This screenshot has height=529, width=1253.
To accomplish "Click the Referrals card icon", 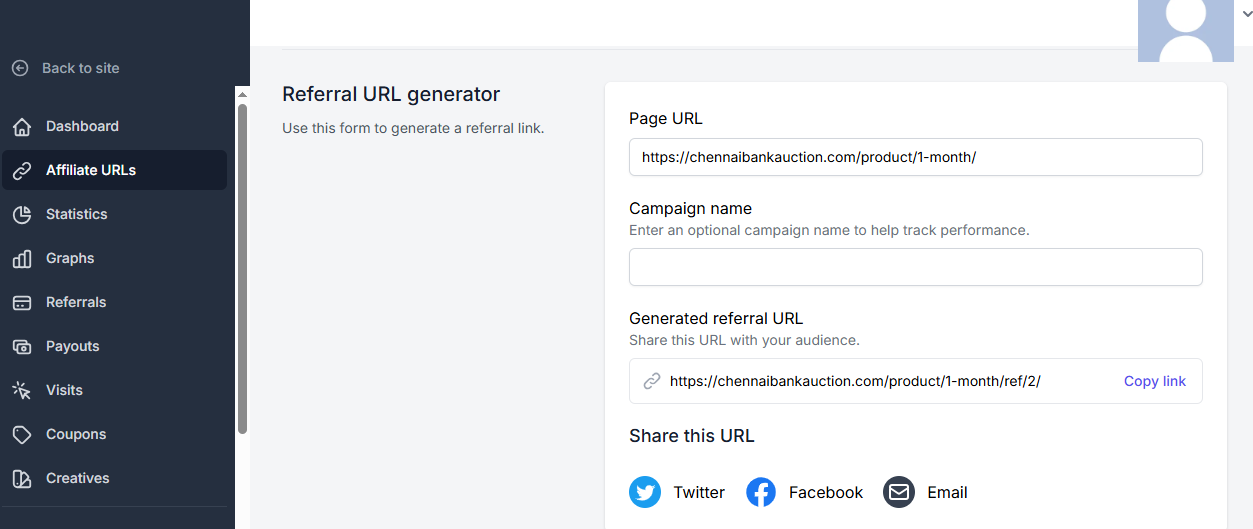I will click(22, 303).
